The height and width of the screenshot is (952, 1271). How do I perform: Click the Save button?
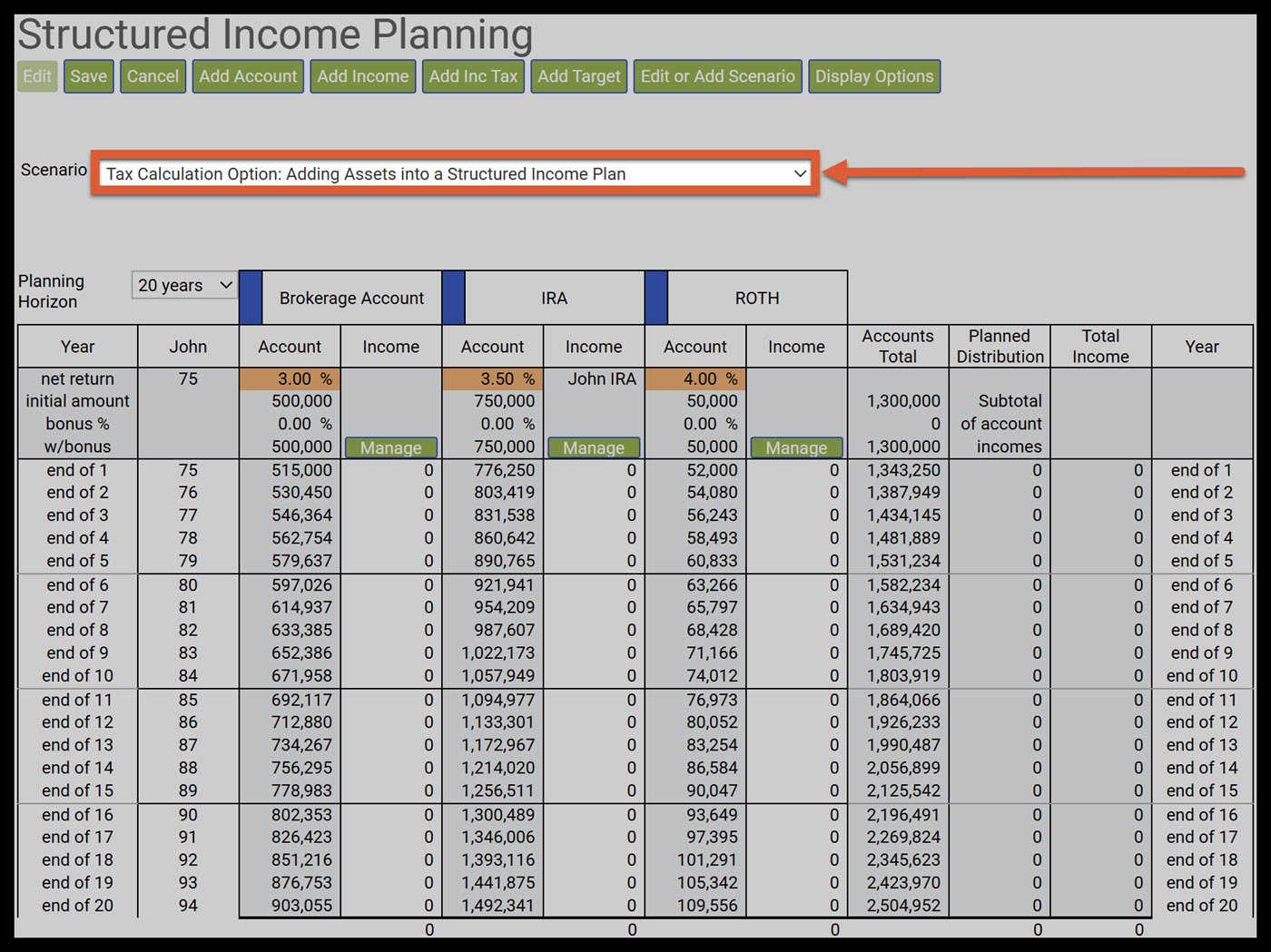click(89, 76)
